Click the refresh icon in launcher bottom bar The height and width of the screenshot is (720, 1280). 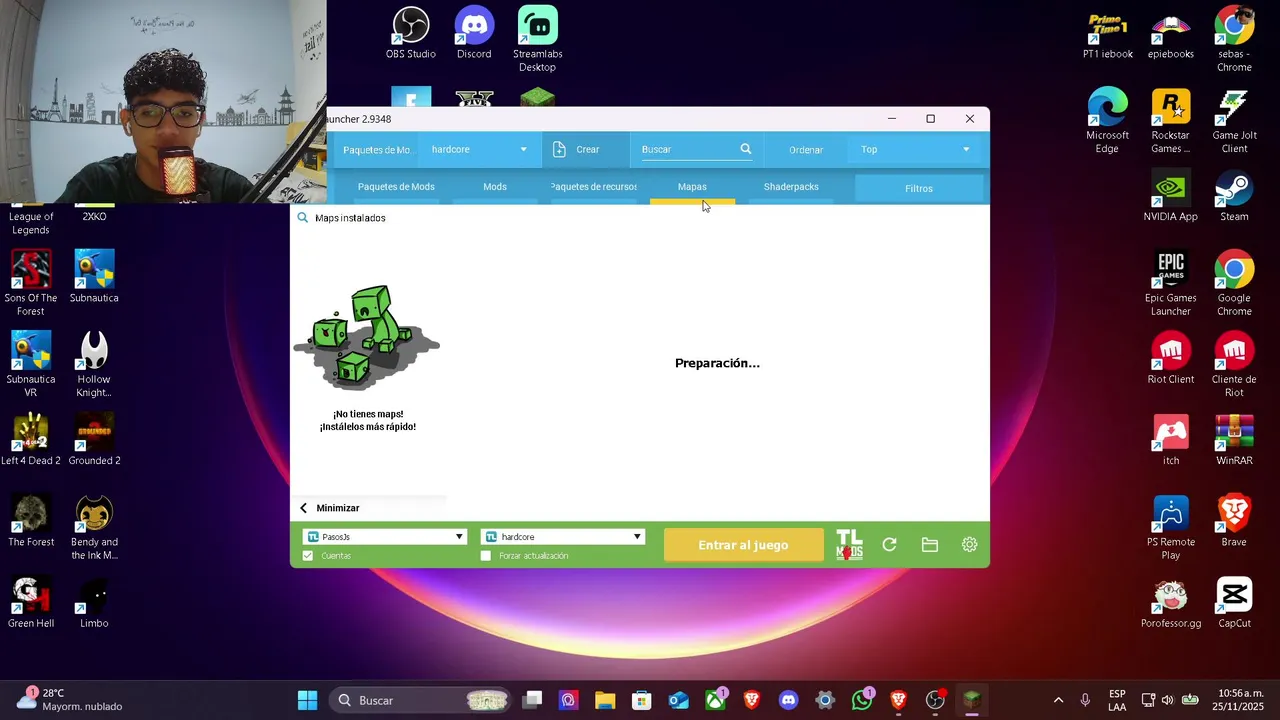pos(889,545)
